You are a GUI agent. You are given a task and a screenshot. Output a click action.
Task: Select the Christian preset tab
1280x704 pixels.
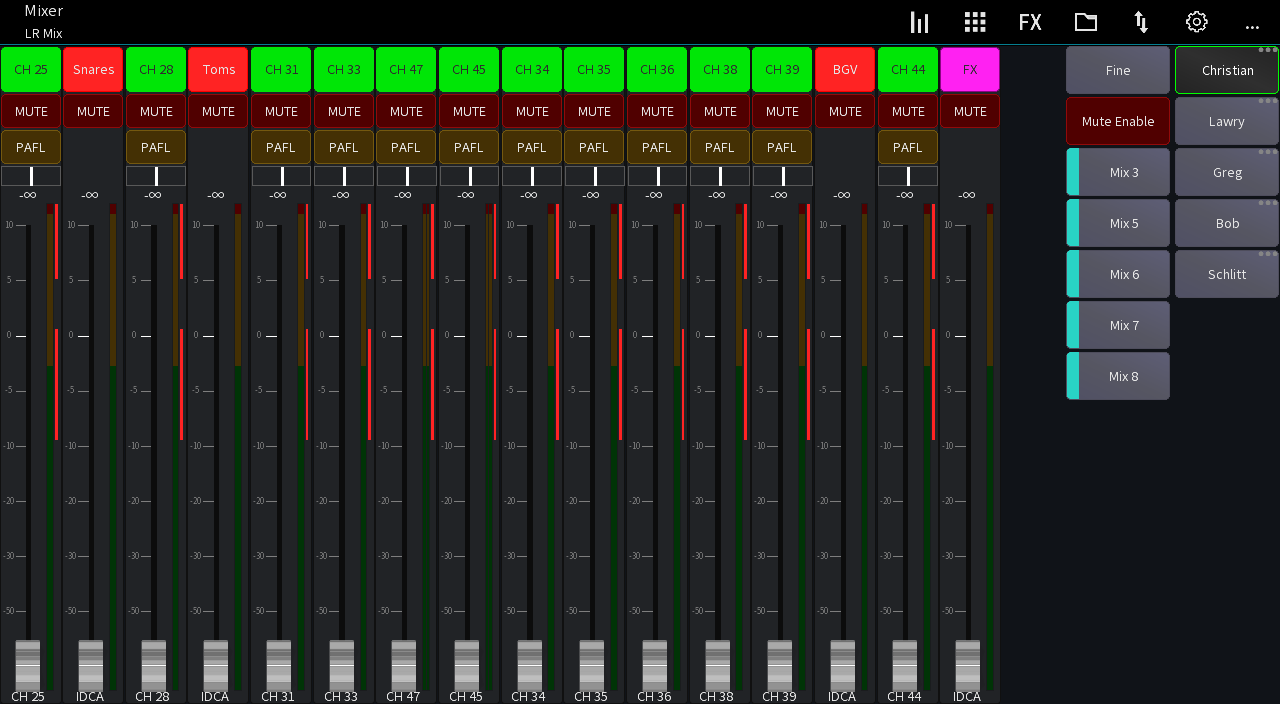click(1226, 70)
